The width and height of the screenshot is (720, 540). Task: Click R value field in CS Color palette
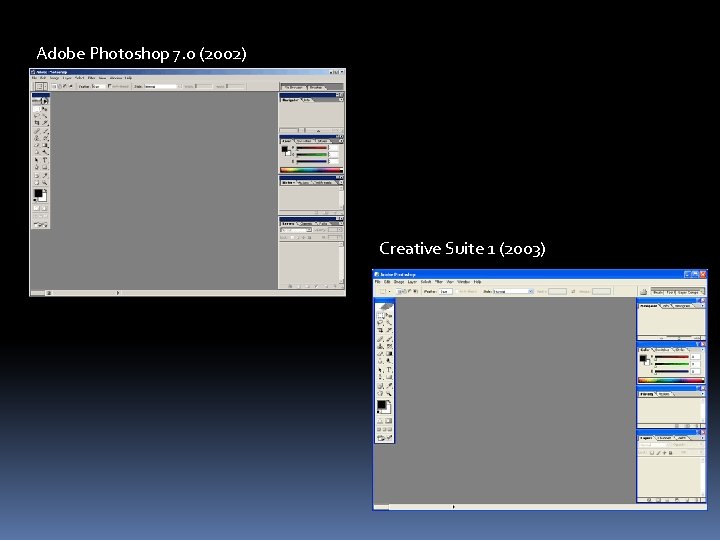tap(695, 357)
